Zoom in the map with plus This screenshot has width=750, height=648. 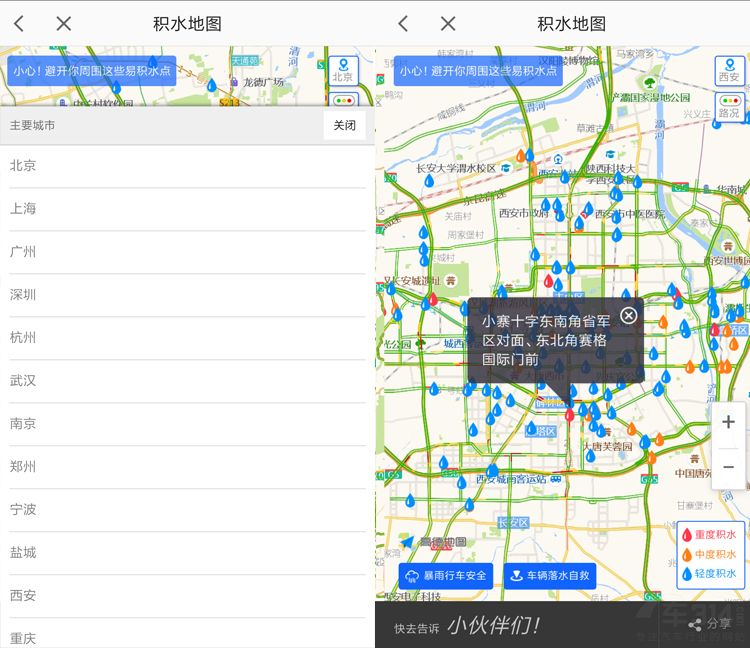tap(728, 422)
